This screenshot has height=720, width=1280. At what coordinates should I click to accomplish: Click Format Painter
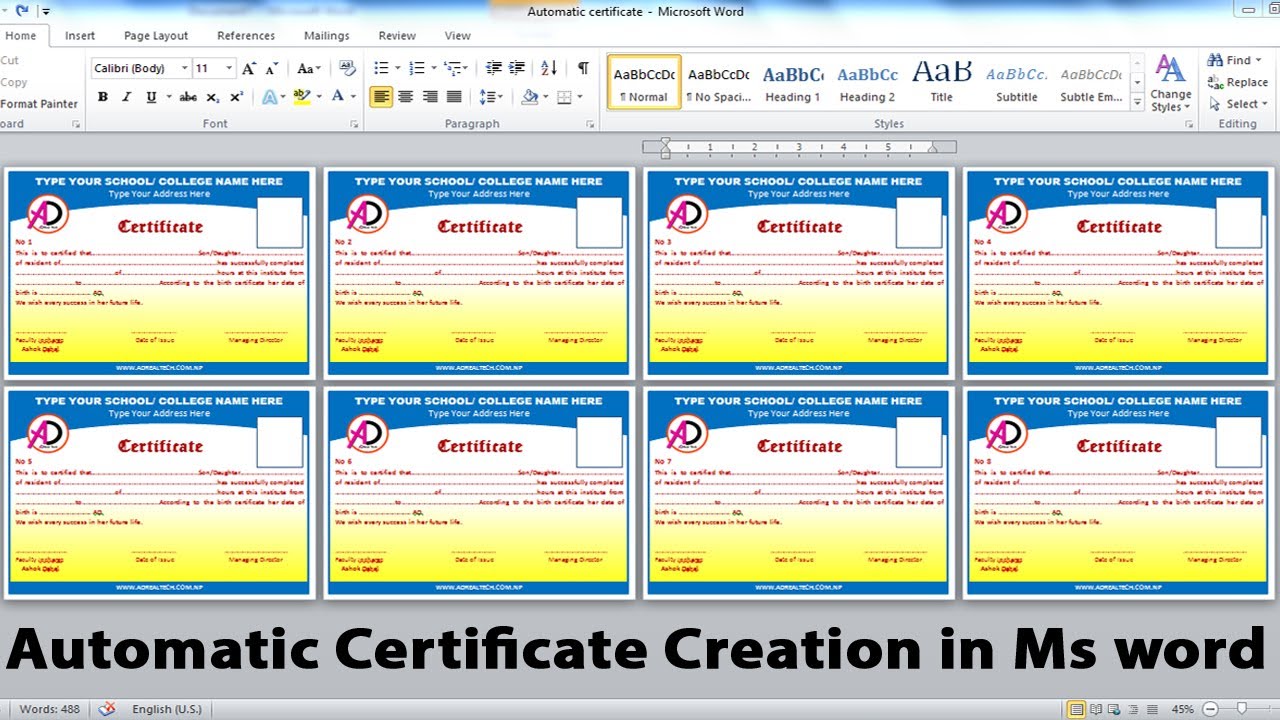pos(39,104)
